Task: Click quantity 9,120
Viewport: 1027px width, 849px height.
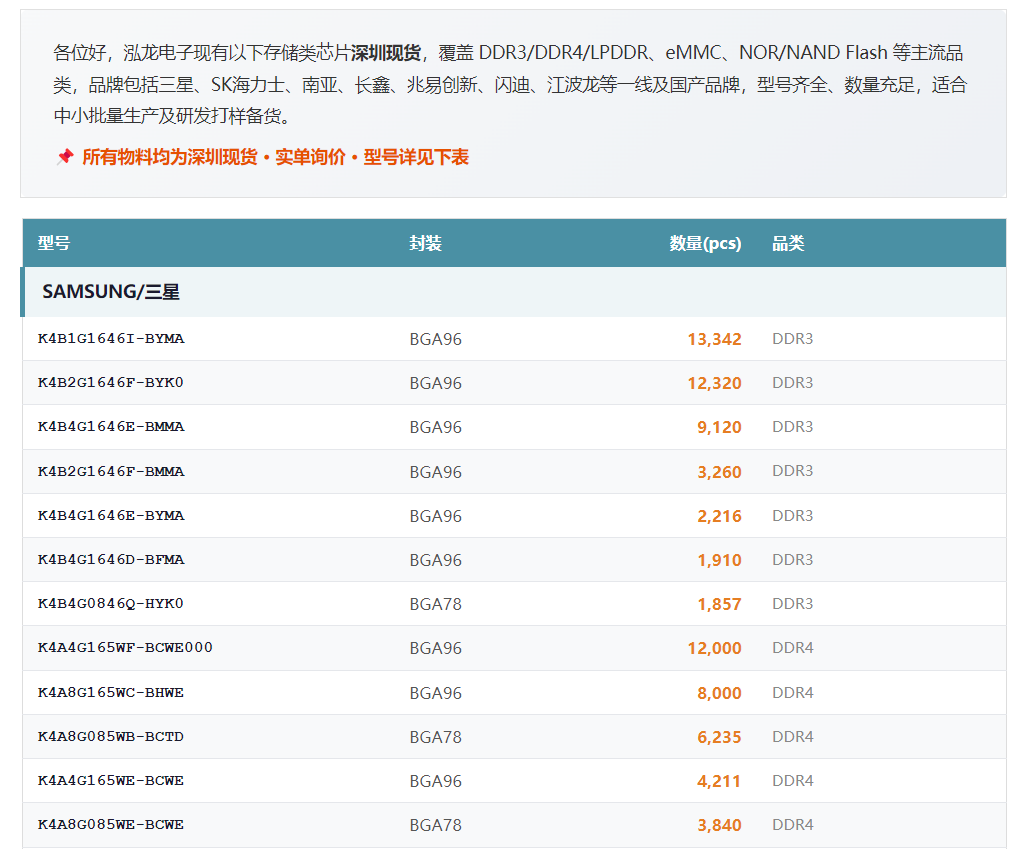Action: [x=719, y=427]
